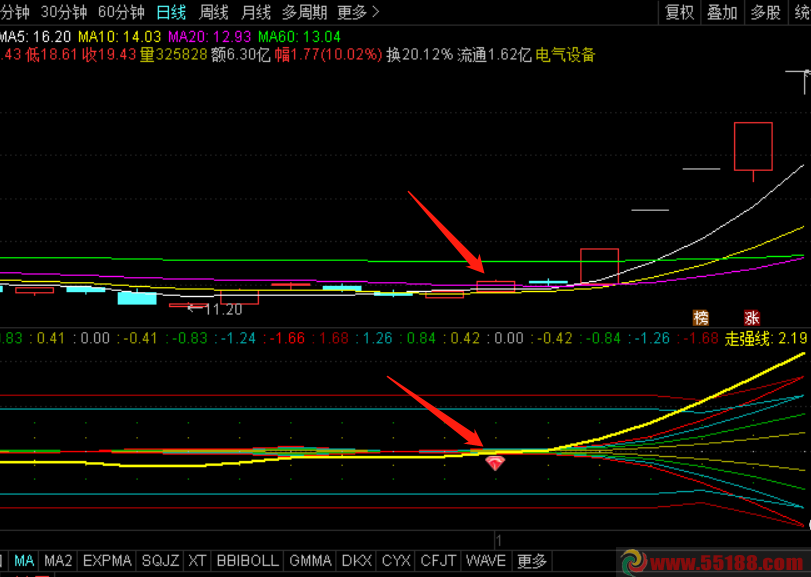Select the 日线 daily chart period
This screenshot has width=811, height=577.
point(171,12)
